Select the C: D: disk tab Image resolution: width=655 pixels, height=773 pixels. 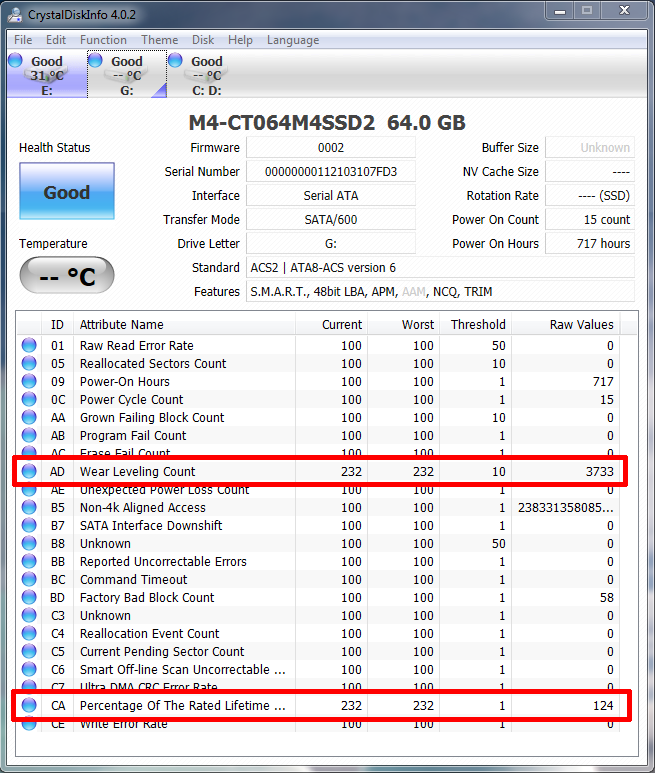207,74
